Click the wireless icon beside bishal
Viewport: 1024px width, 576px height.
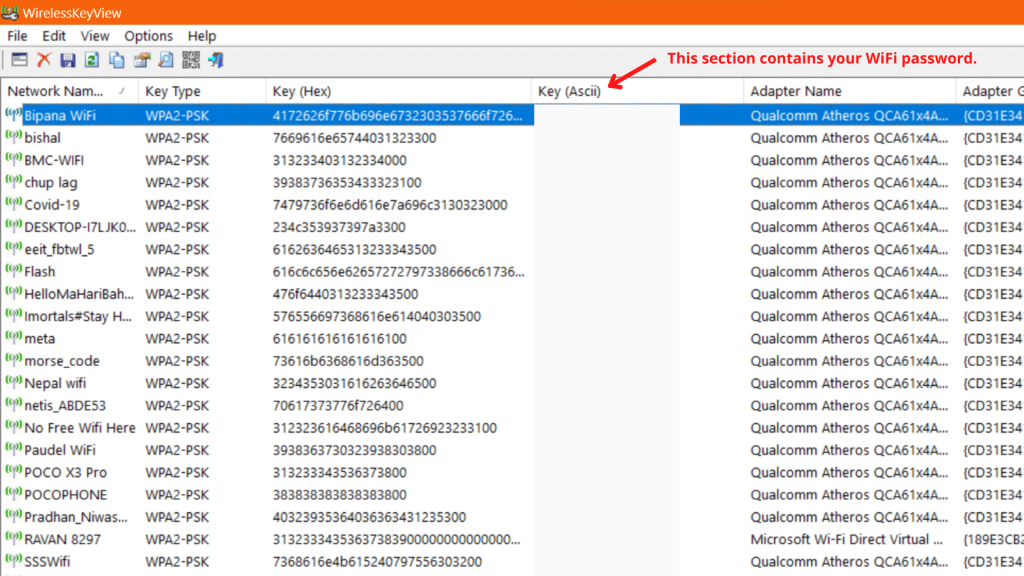pos(13,137)
